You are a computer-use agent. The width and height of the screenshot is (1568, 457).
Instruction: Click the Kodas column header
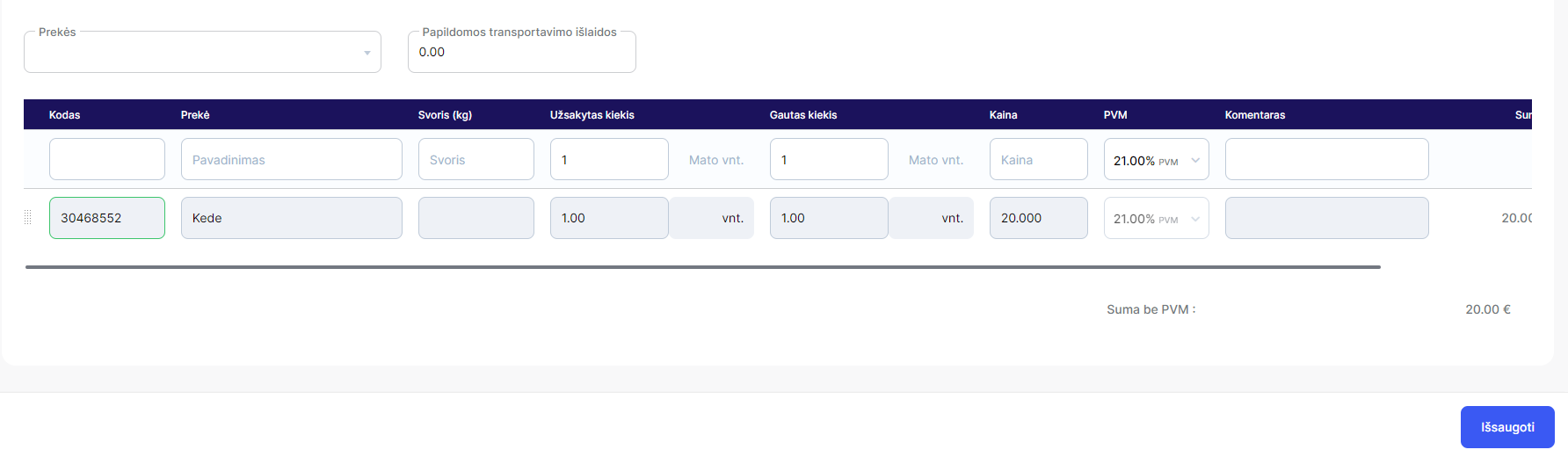tap(65, 115)
